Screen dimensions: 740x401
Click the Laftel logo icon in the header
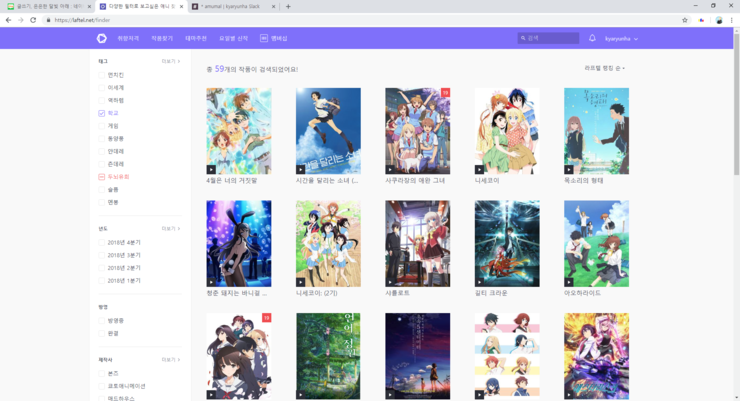click(x=101, y=38)
